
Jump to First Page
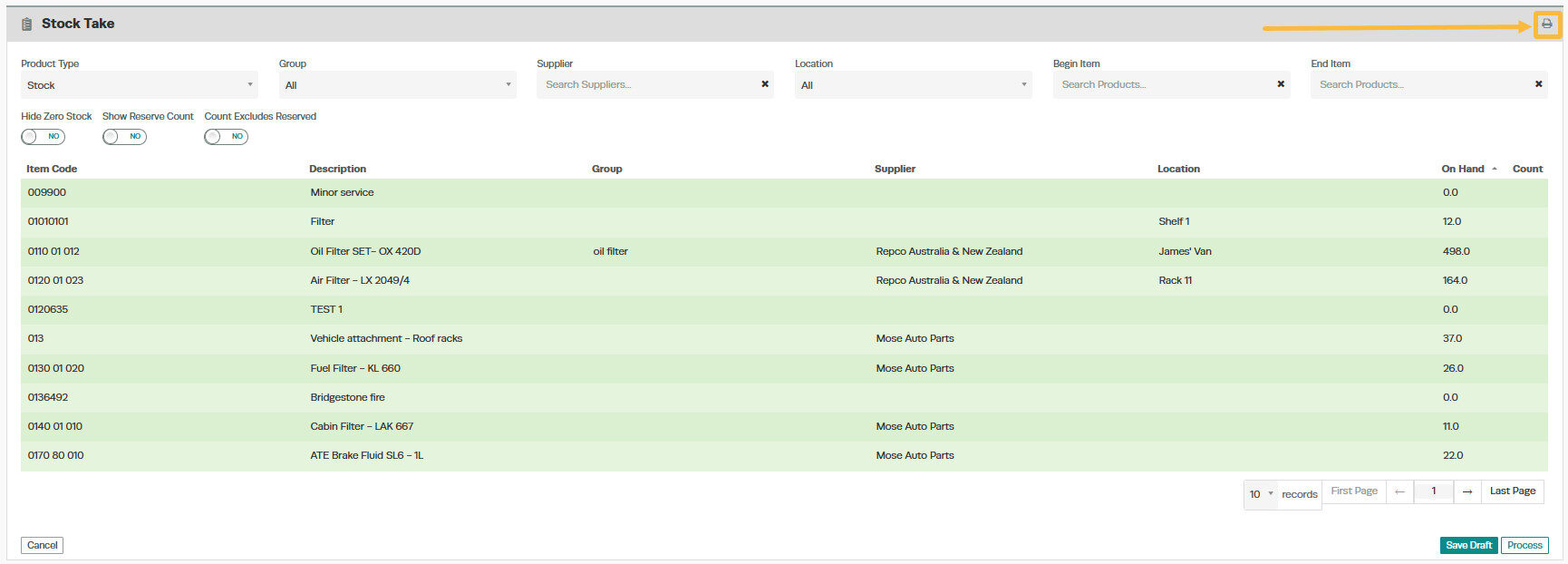[1354, 491]
